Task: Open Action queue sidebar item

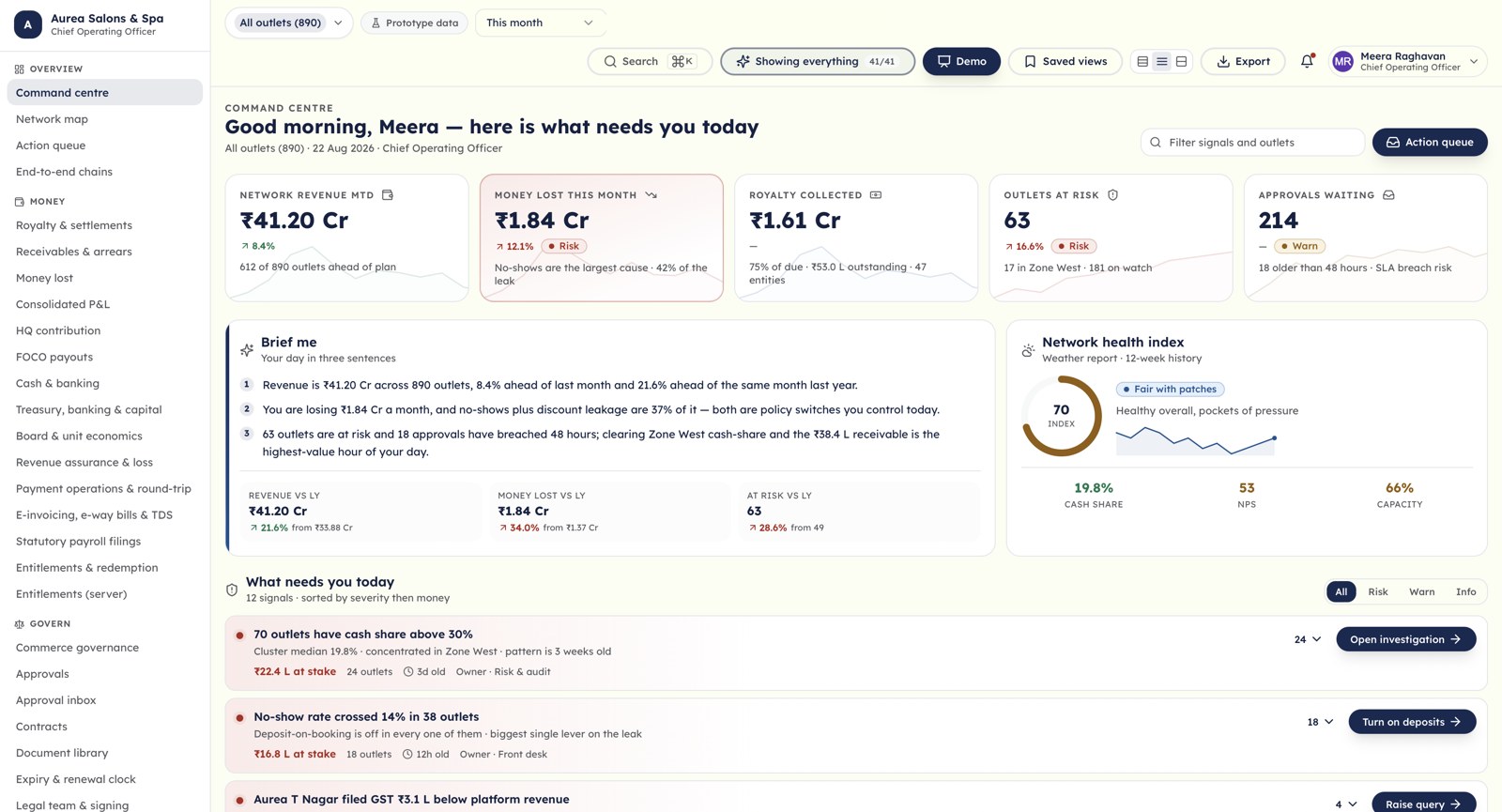Action: pos(104,146)
